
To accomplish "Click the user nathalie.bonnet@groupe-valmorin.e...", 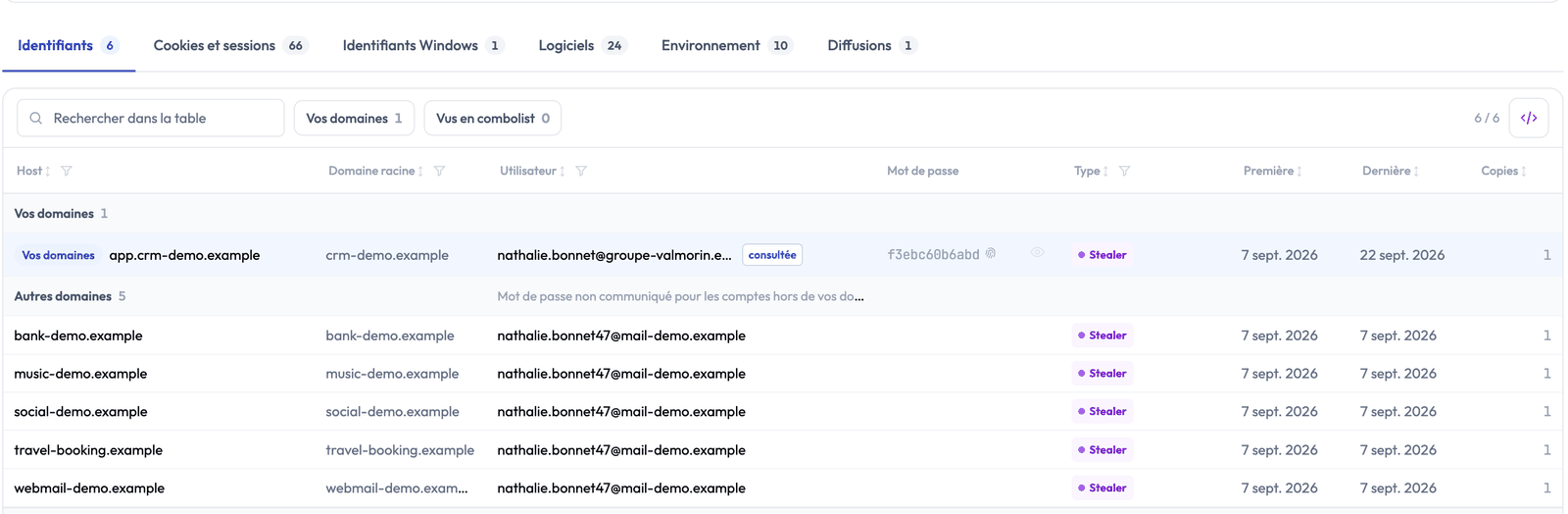I will pyautogui.click(x=614, y=255).
